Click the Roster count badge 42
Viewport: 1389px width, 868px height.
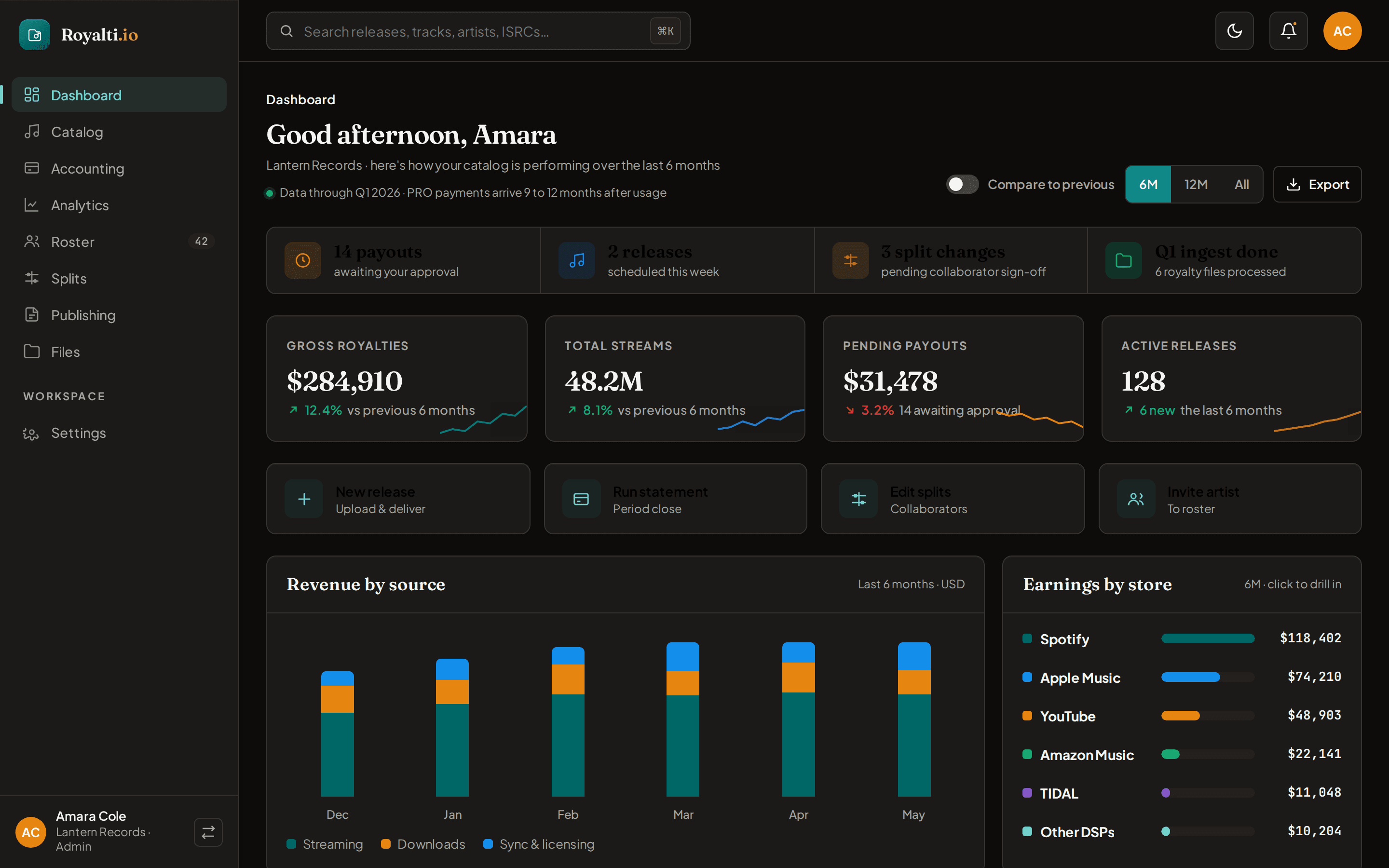[x=202, y=242]
